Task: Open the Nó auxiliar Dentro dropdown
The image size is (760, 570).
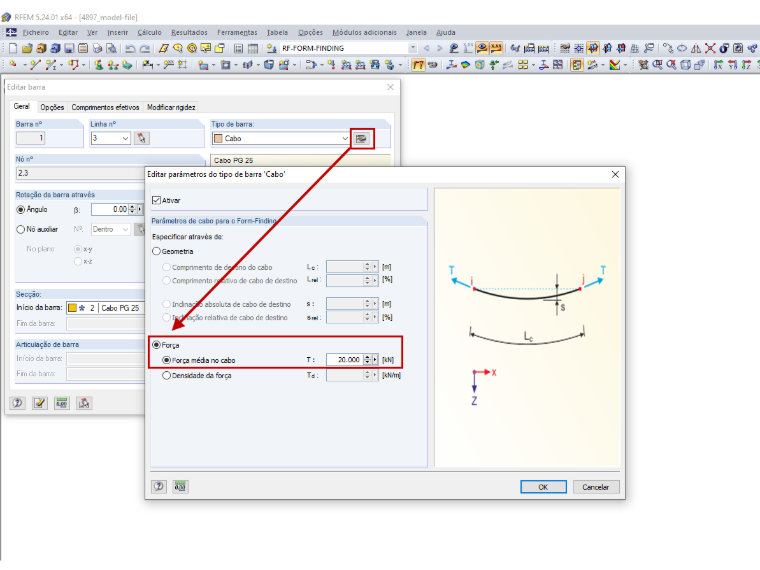Action: (126, 229)
